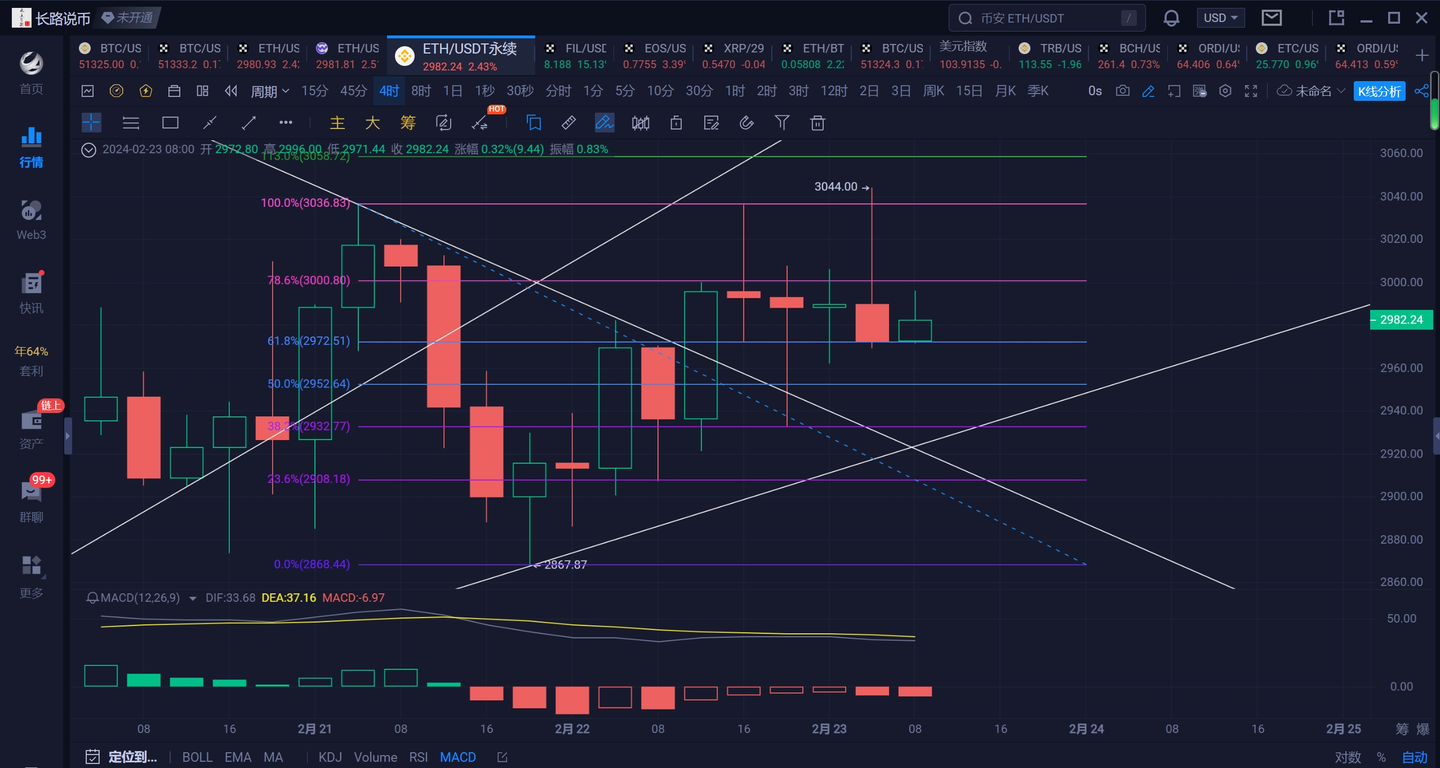
Task: Toggle the 主 main indicator button
Action: click(x=338, y=123)
